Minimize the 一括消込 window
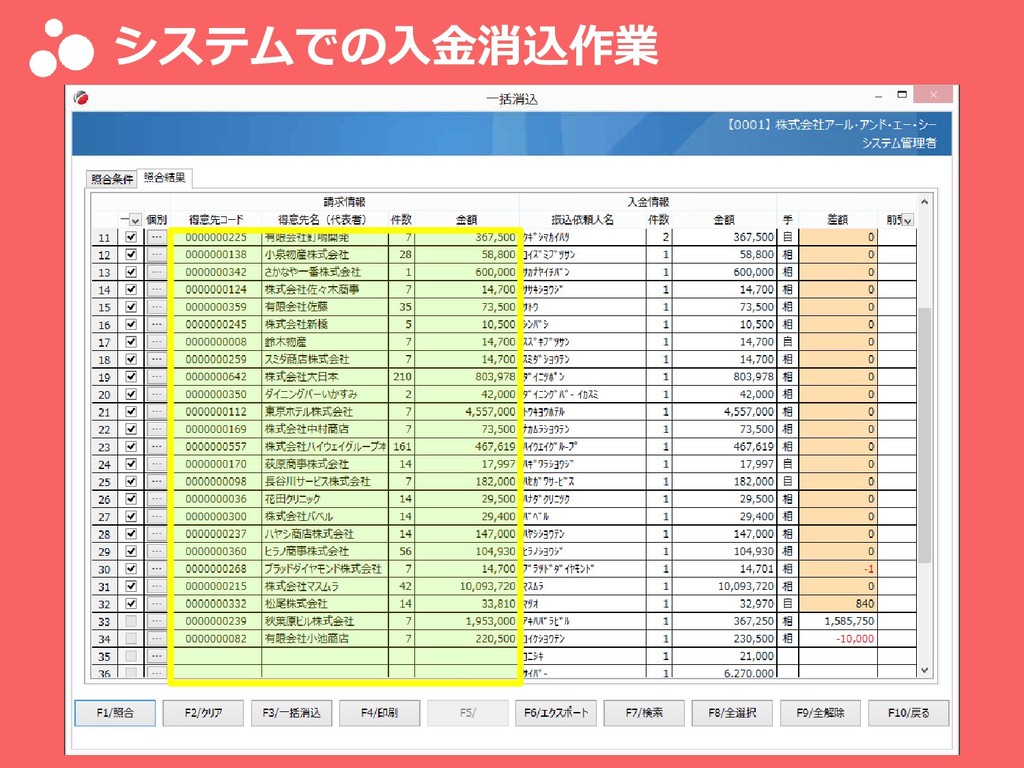The image size is (1024, 768). pos(878,96)
